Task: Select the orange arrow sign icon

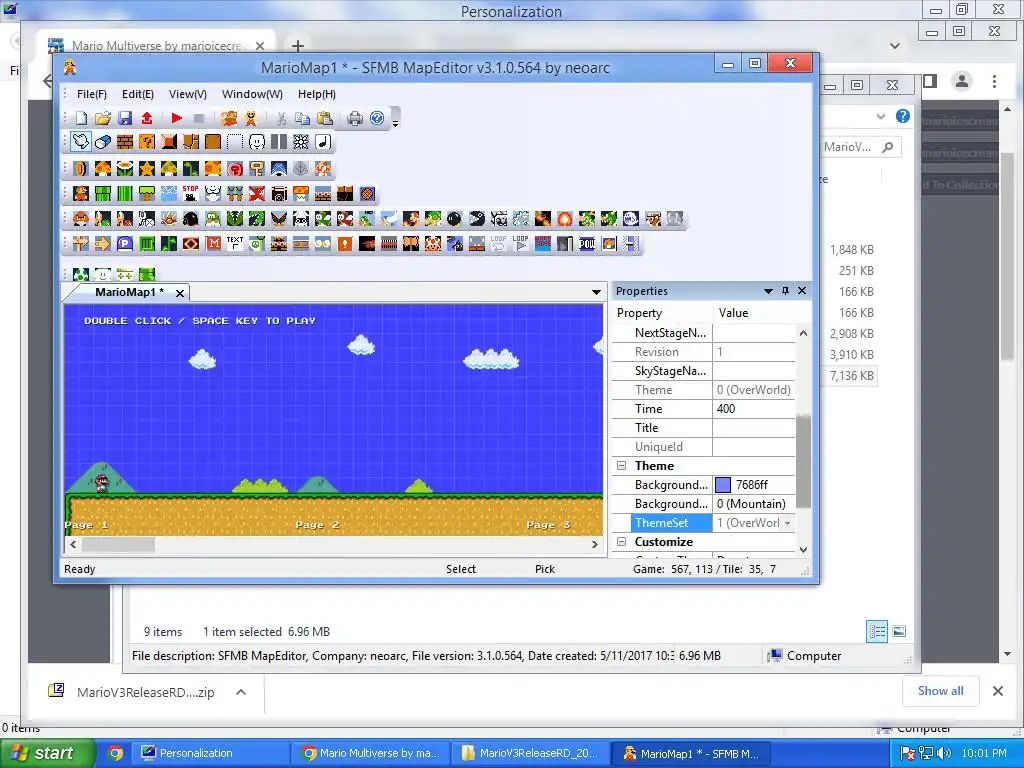Action: (103, 244)
